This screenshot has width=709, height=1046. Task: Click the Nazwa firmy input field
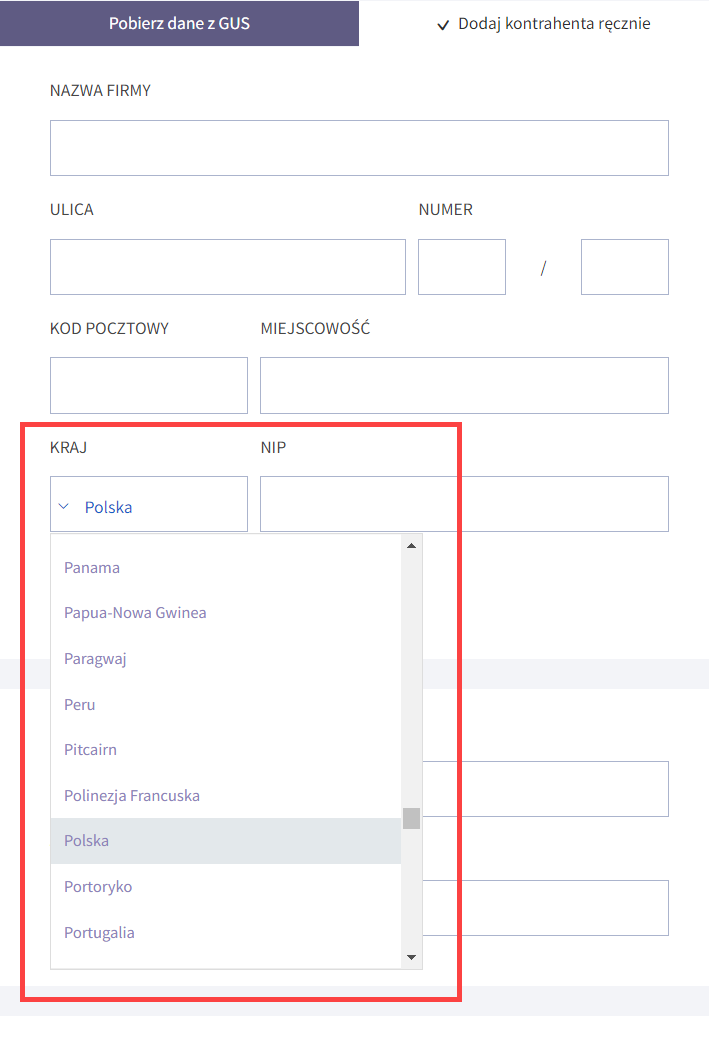[359, 148]
